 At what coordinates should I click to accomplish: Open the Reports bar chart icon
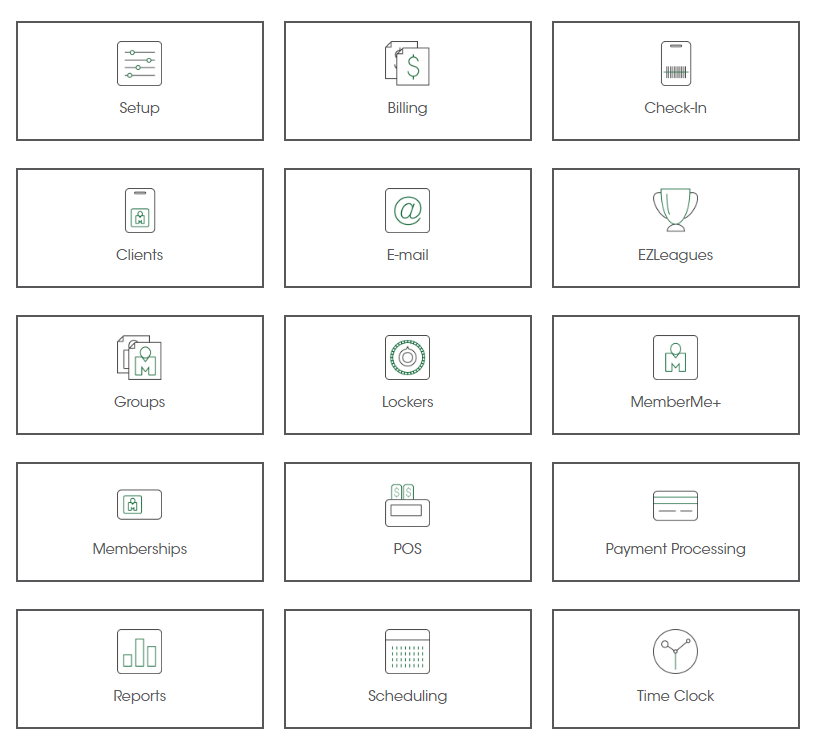pos(139,650)
